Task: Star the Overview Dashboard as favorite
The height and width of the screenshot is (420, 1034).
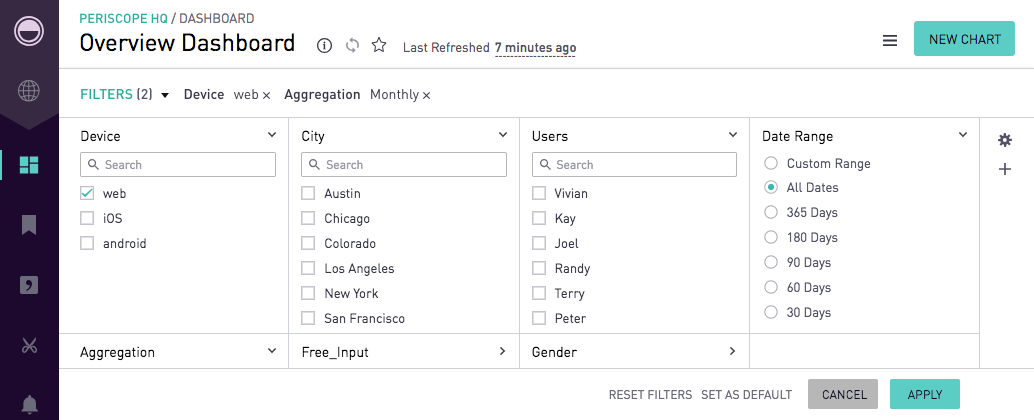Action: [379, 45]
